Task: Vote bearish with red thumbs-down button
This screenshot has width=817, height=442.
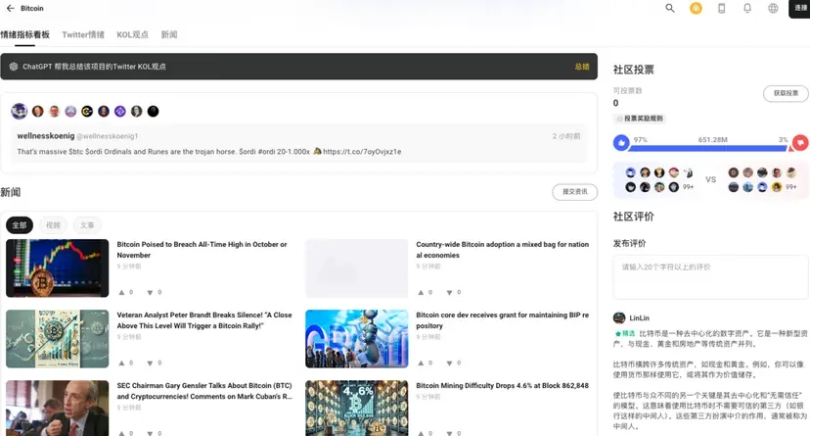Action: pyautogui.click(x=800, y=142)
